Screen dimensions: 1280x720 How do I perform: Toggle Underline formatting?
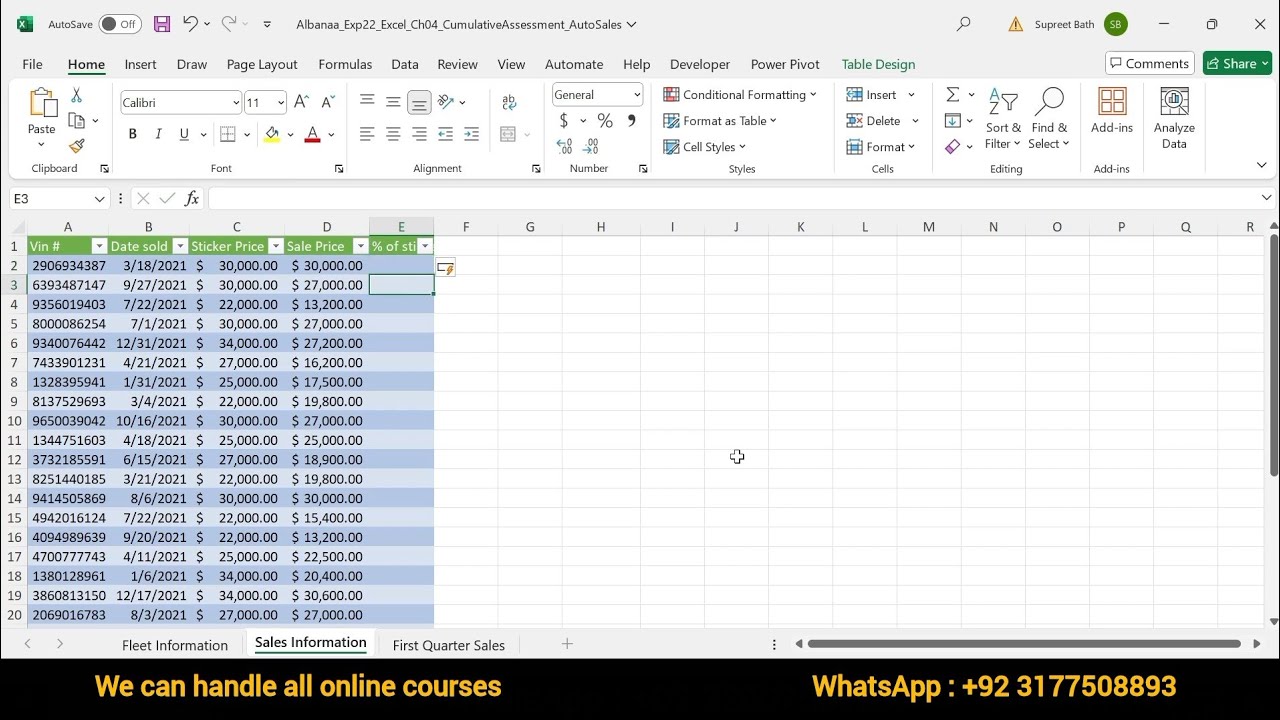click(x=184, y=134)
